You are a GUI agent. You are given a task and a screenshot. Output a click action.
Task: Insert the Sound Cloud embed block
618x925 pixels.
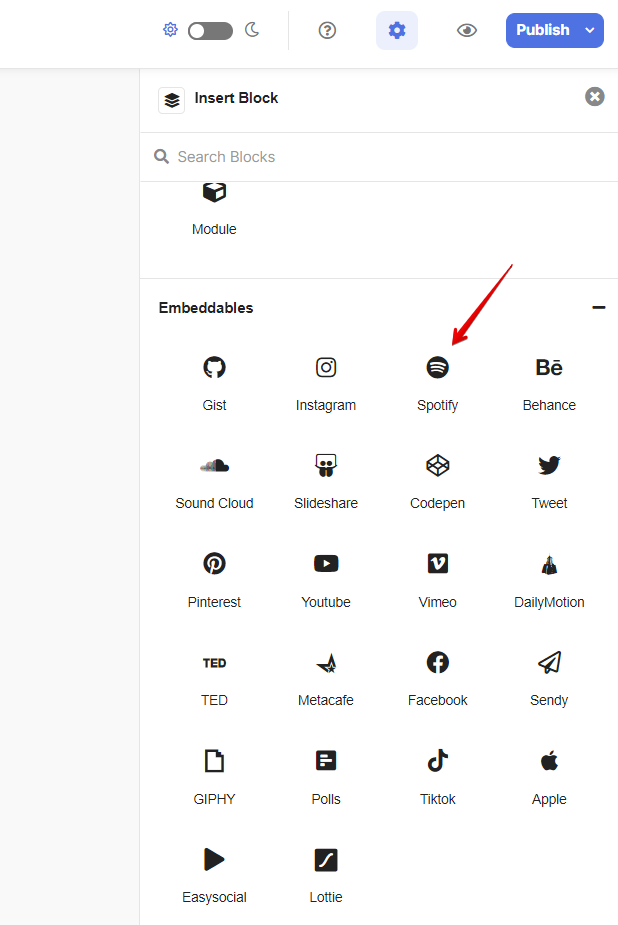tap(214, 482)
